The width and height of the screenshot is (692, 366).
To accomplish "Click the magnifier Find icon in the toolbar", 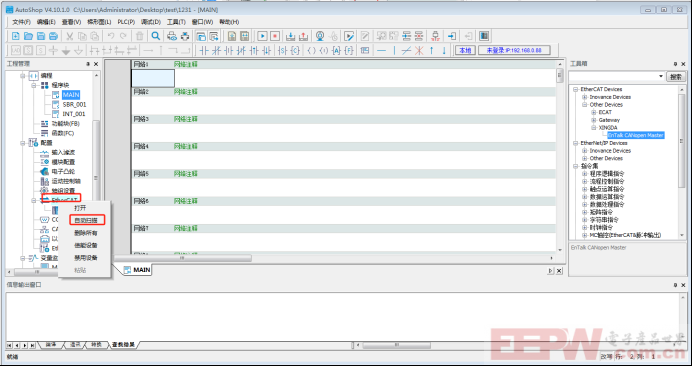I will (156, 36).
